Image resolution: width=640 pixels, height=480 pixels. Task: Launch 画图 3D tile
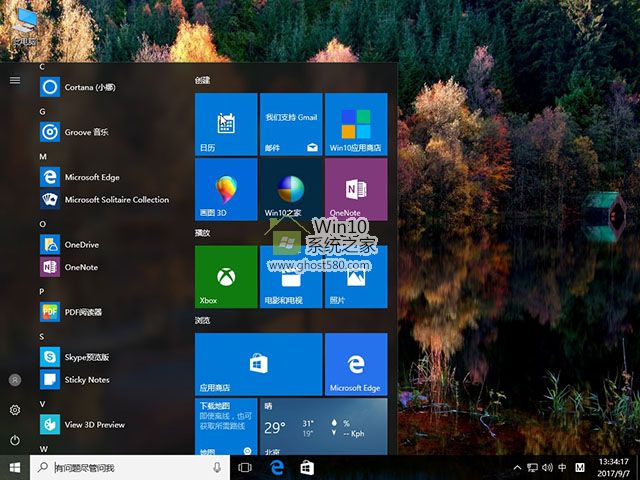coord(226,189)
